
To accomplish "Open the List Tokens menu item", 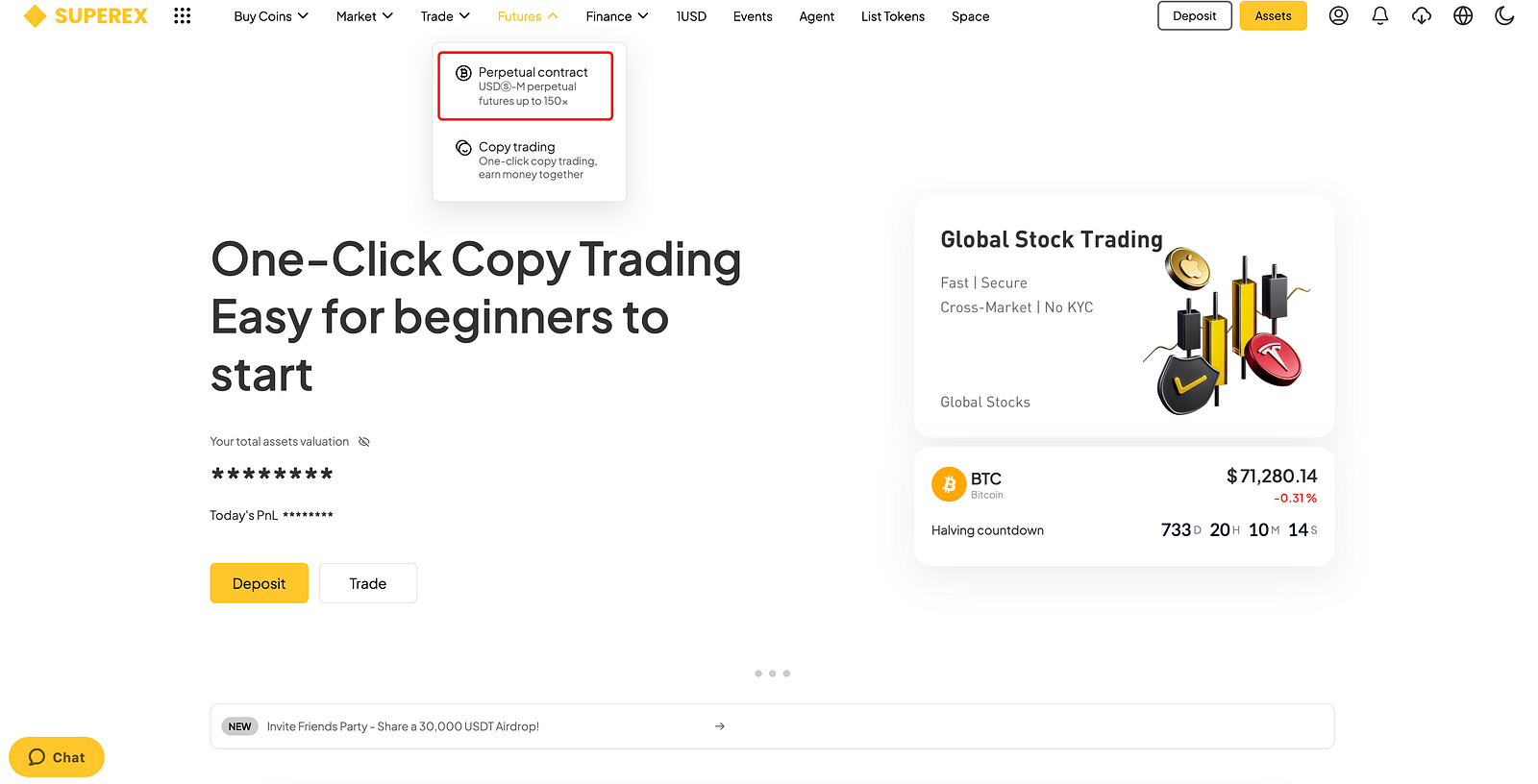I will [x=893, y=16].
